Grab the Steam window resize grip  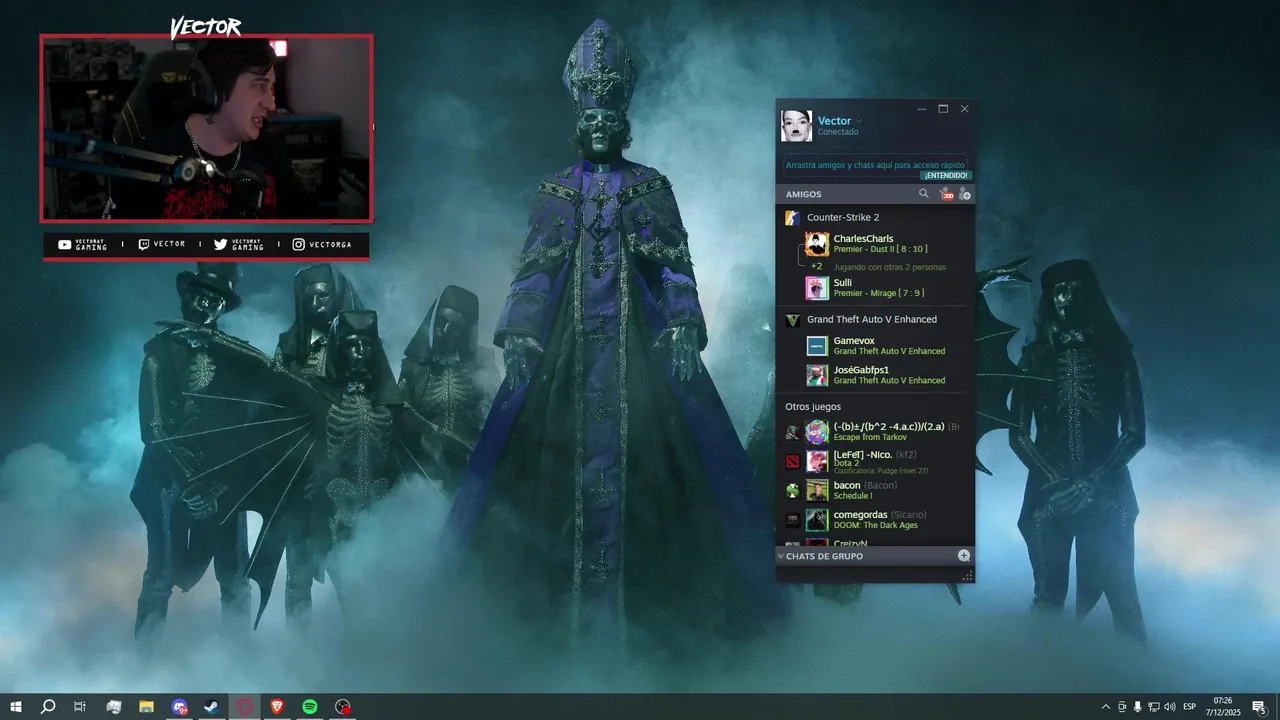coord(967,576)
